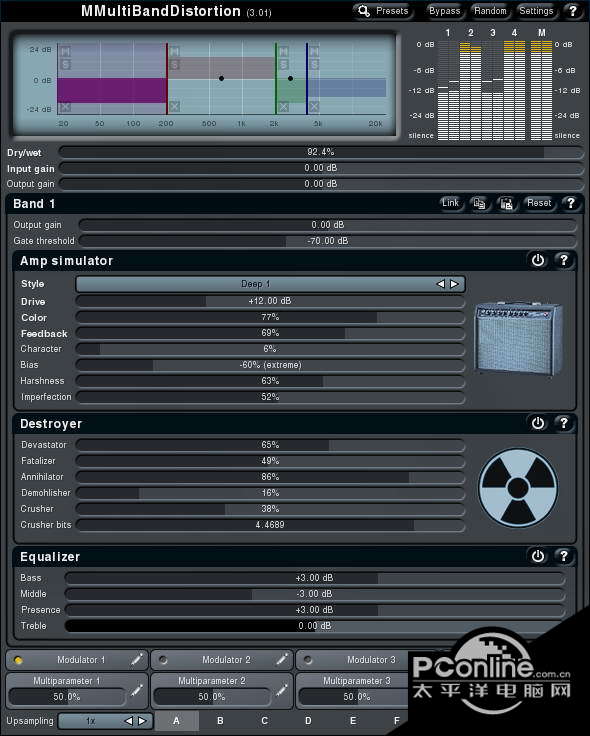The width and height of the screenshot is (590, 736).
Task: Click the Multiparameter 3 value field
Action: 353,697
